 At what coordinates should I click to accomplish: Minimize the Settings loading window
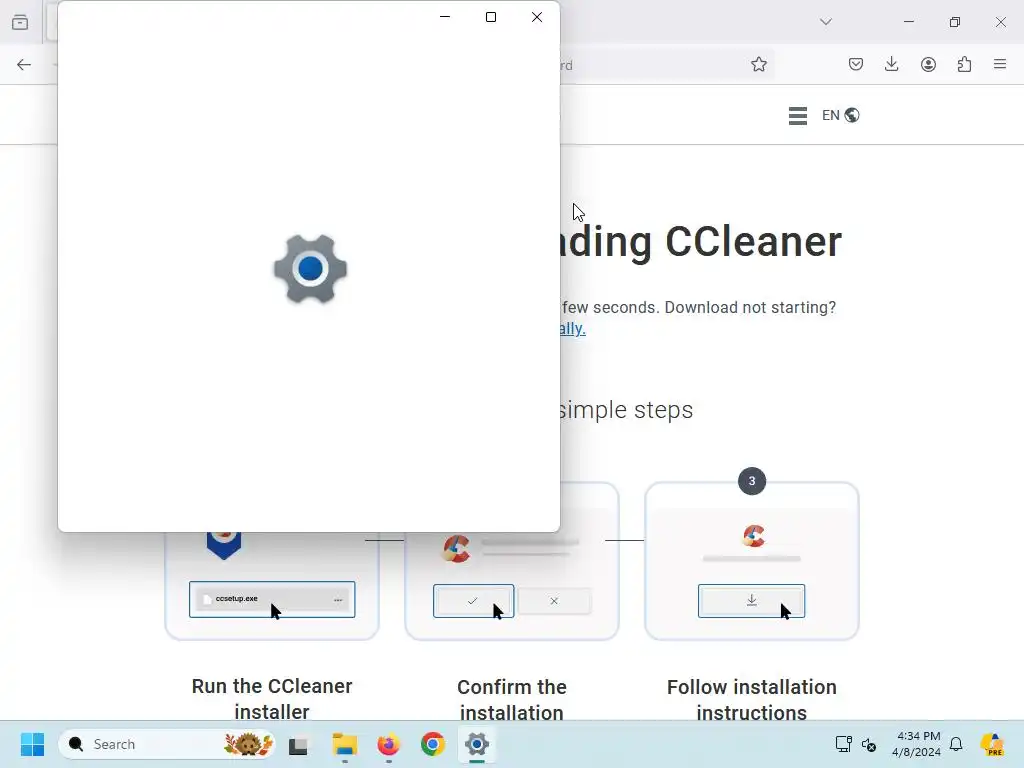[445, 17]
